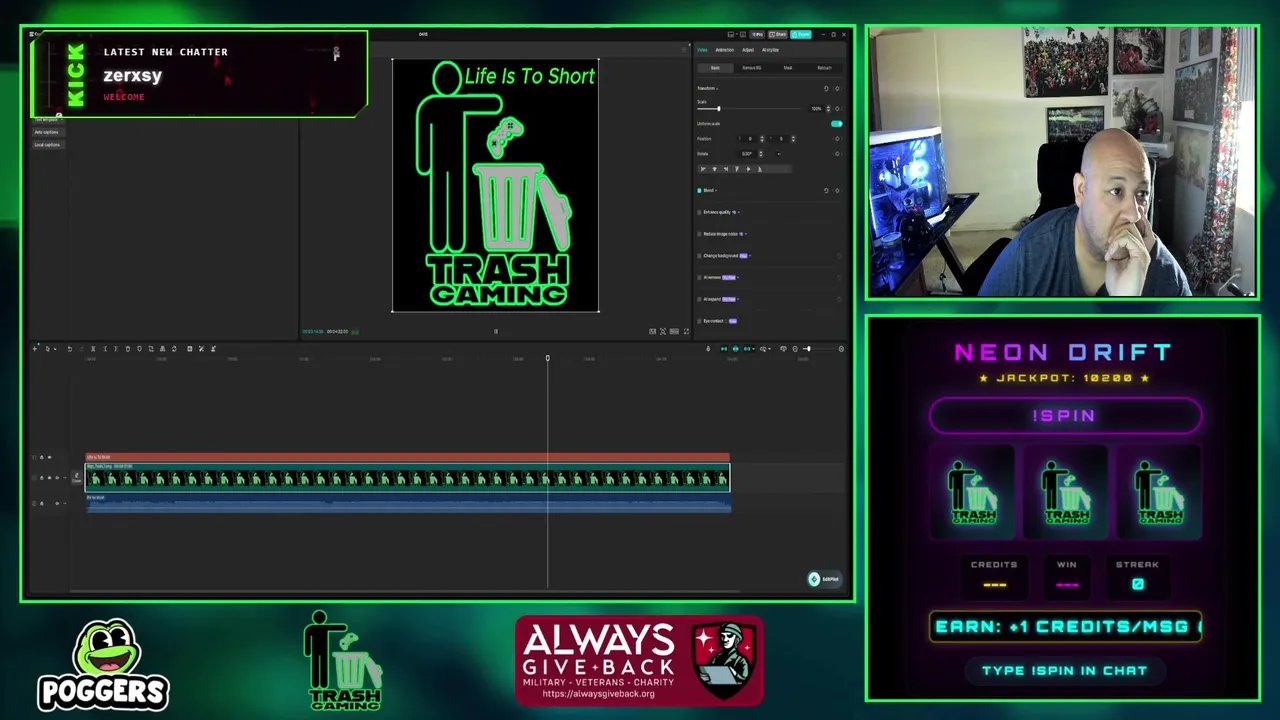Click the delete icon in timeline toolbar

(128, 349)
